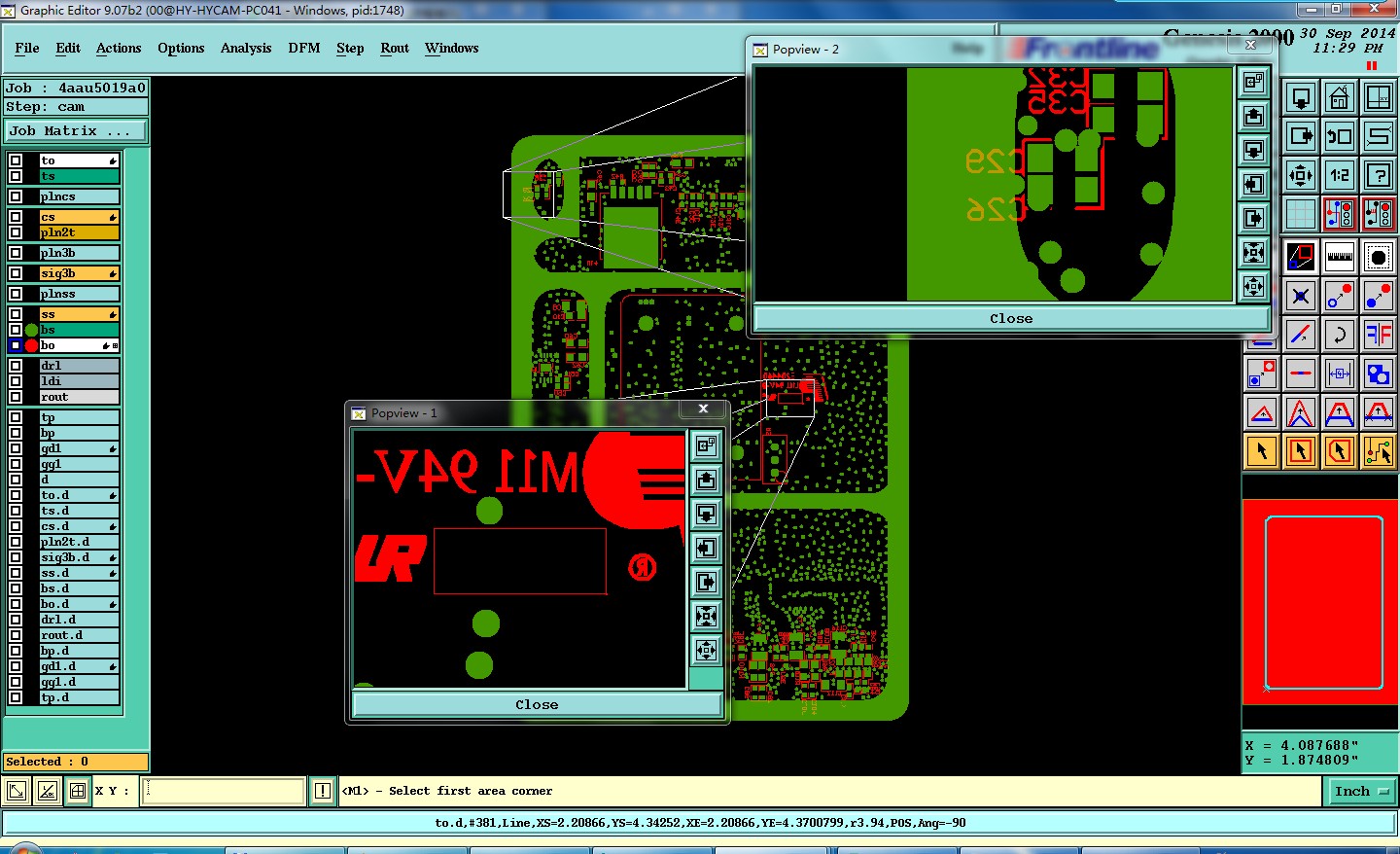
Task: Click the top icon in Popview 2's toolbar
Action: (1254, 83)
